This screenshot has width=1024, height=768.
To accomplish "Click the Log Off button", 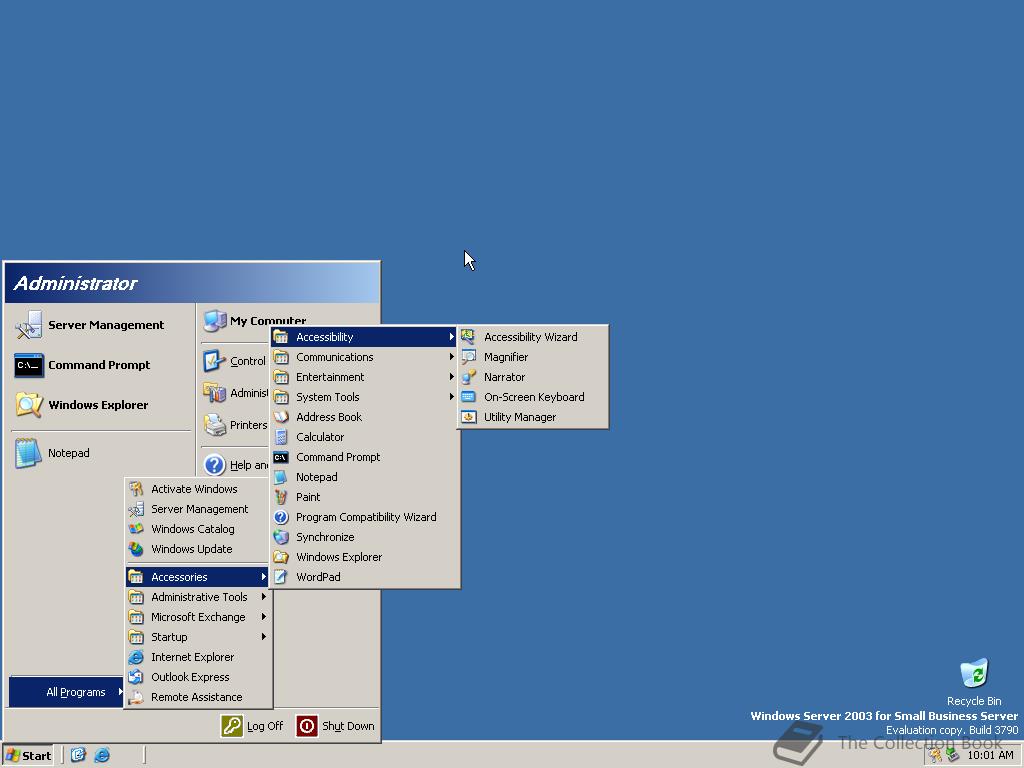I will click(253, 726).
